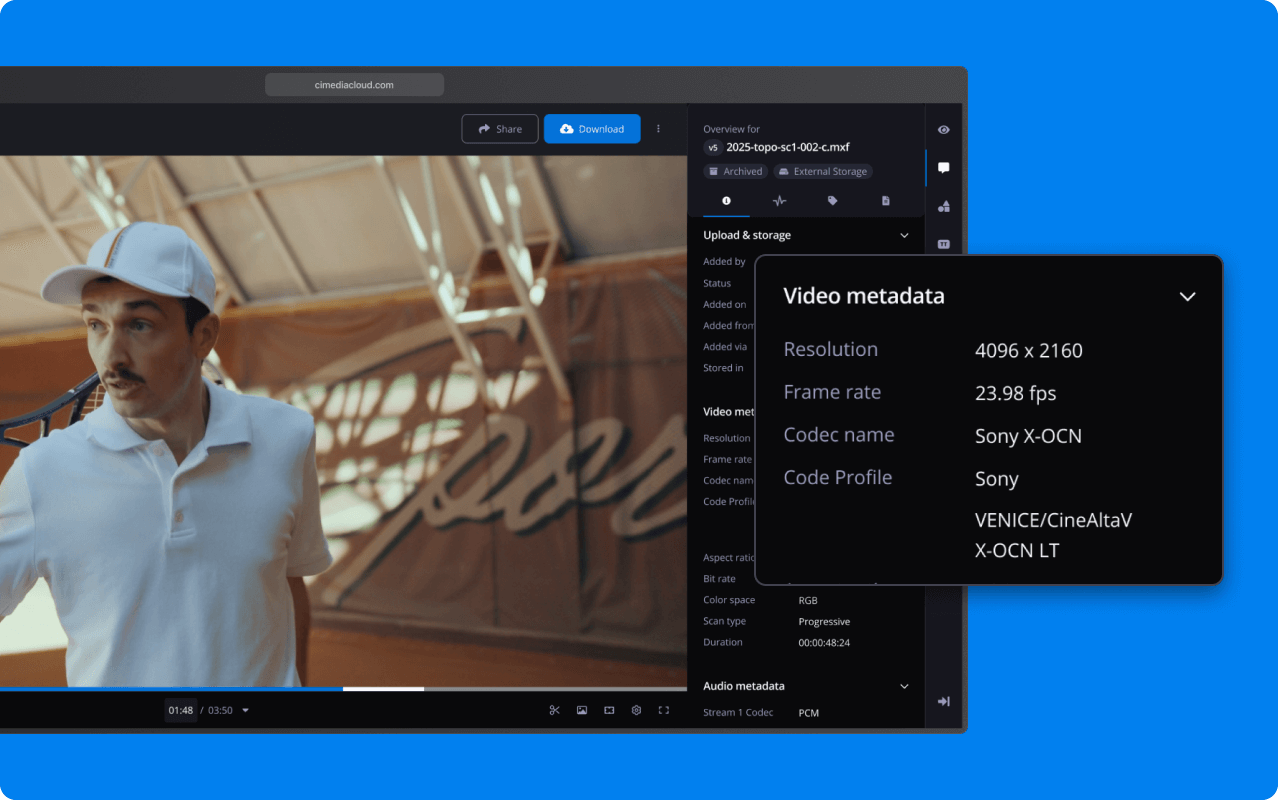Click the Download button
This screenshot has height=800, width=1278.
592,129
